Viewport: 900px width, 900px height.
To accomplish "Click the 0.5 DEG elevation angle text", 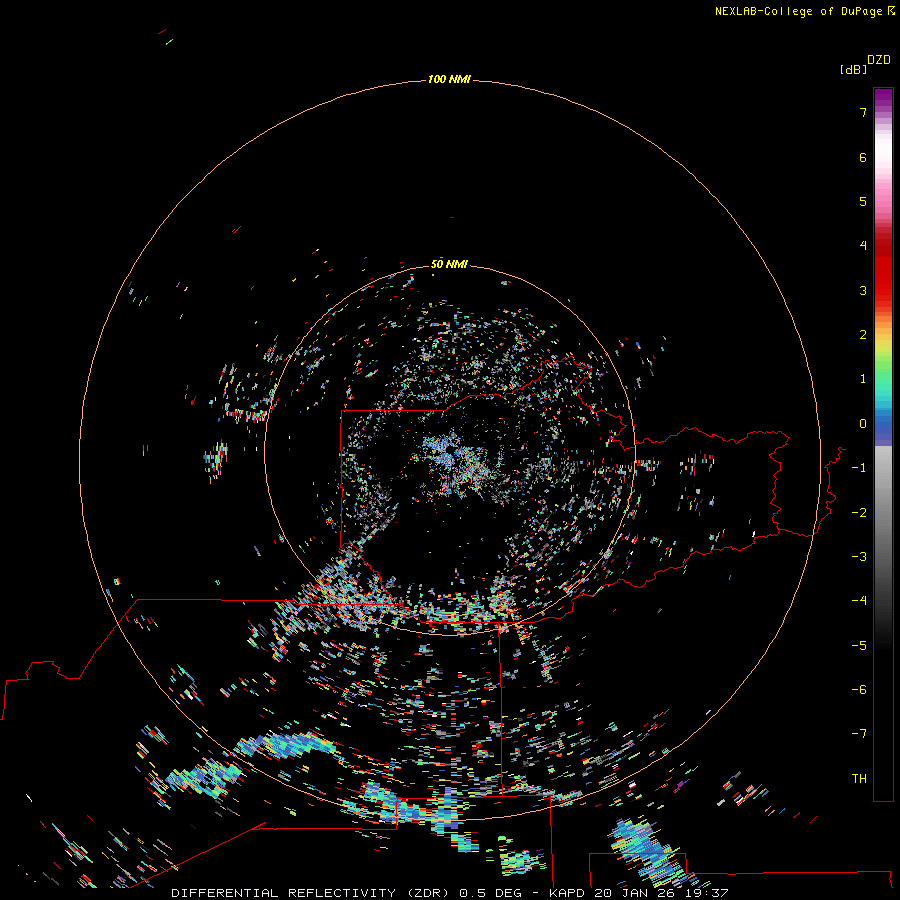I will coord(490,893).
